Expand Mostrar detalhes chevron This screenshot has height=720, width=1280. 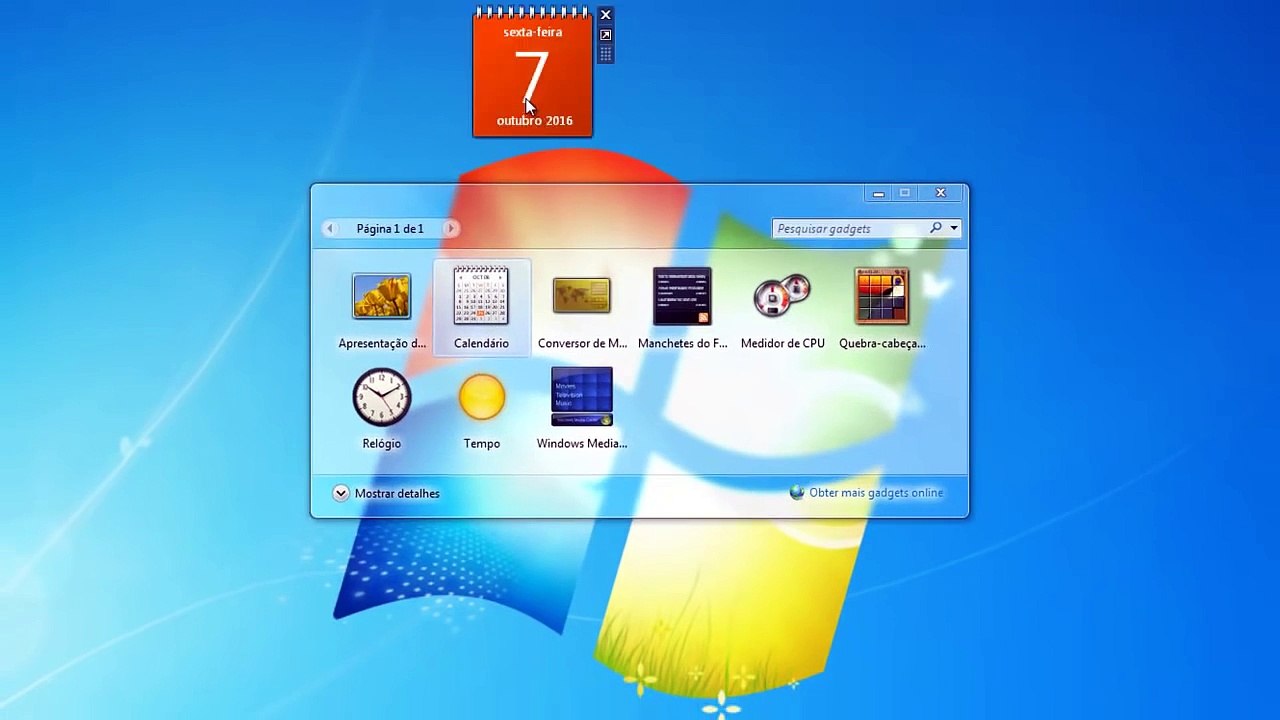[x=341, y=493]
